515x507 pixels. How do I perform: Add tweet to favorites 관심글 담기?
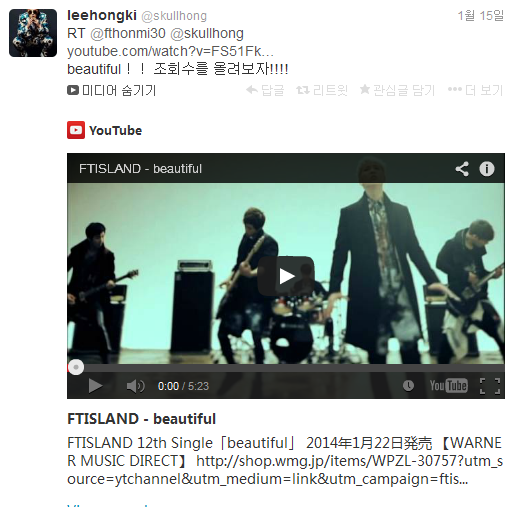point(397,90)
